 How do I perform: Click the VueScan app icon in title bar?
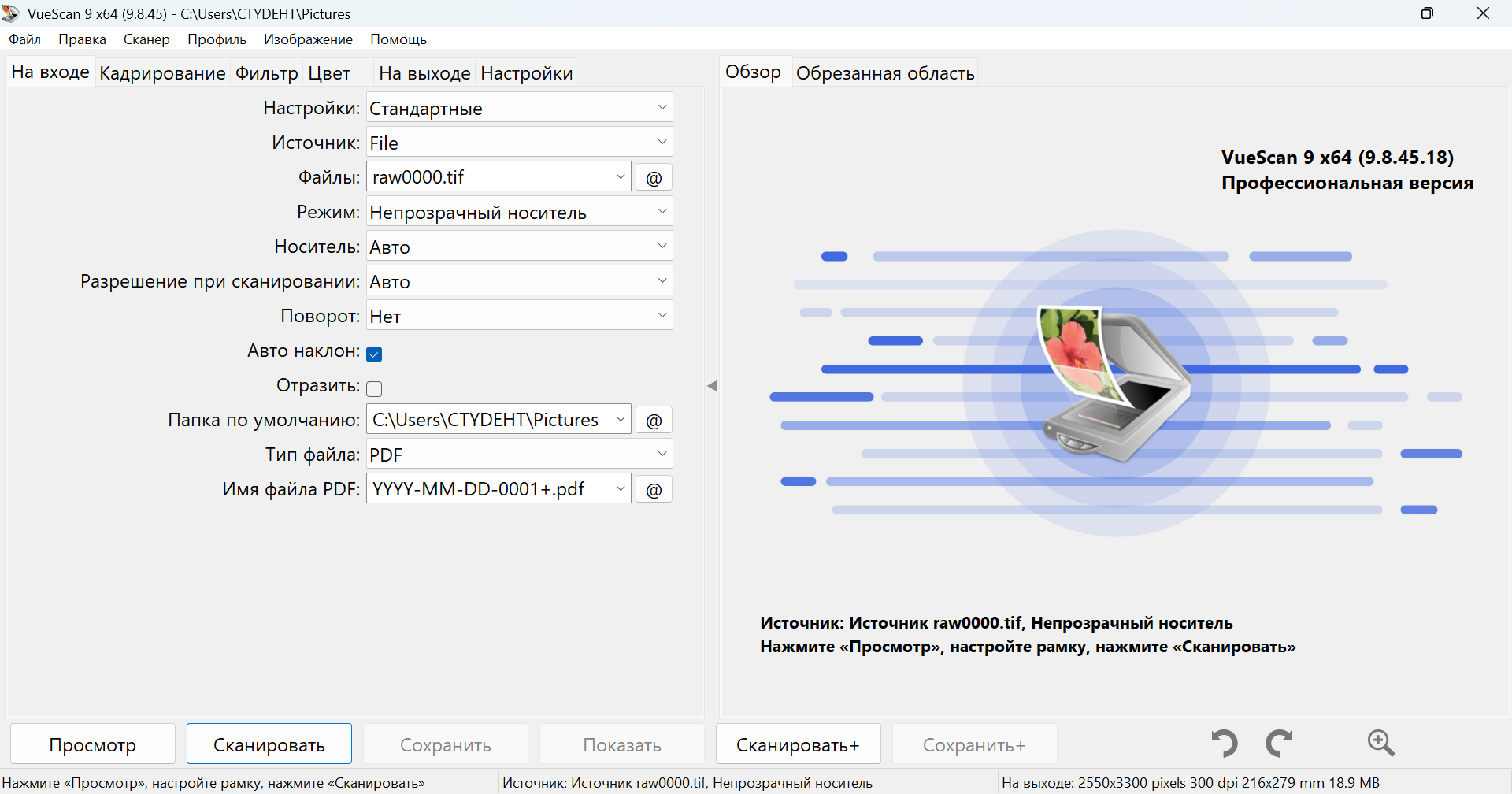pos(11,13)
